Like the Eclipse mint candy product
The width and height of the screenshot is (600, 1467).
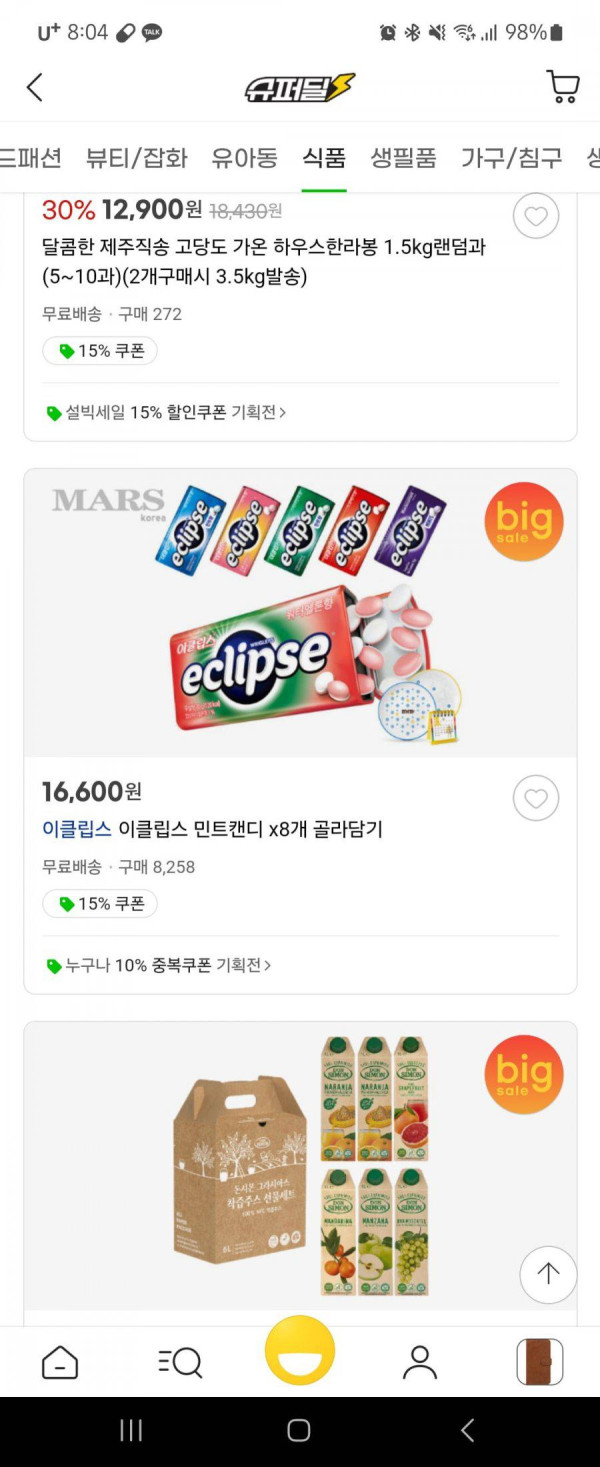coord(536,798)
